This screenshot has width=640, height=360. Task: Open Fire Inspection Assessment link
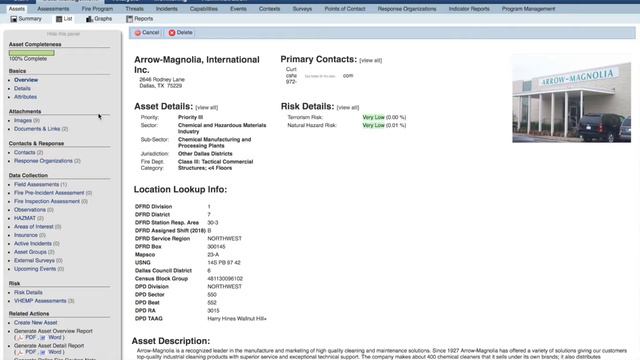pyautogui.click(x=47, y=202)
